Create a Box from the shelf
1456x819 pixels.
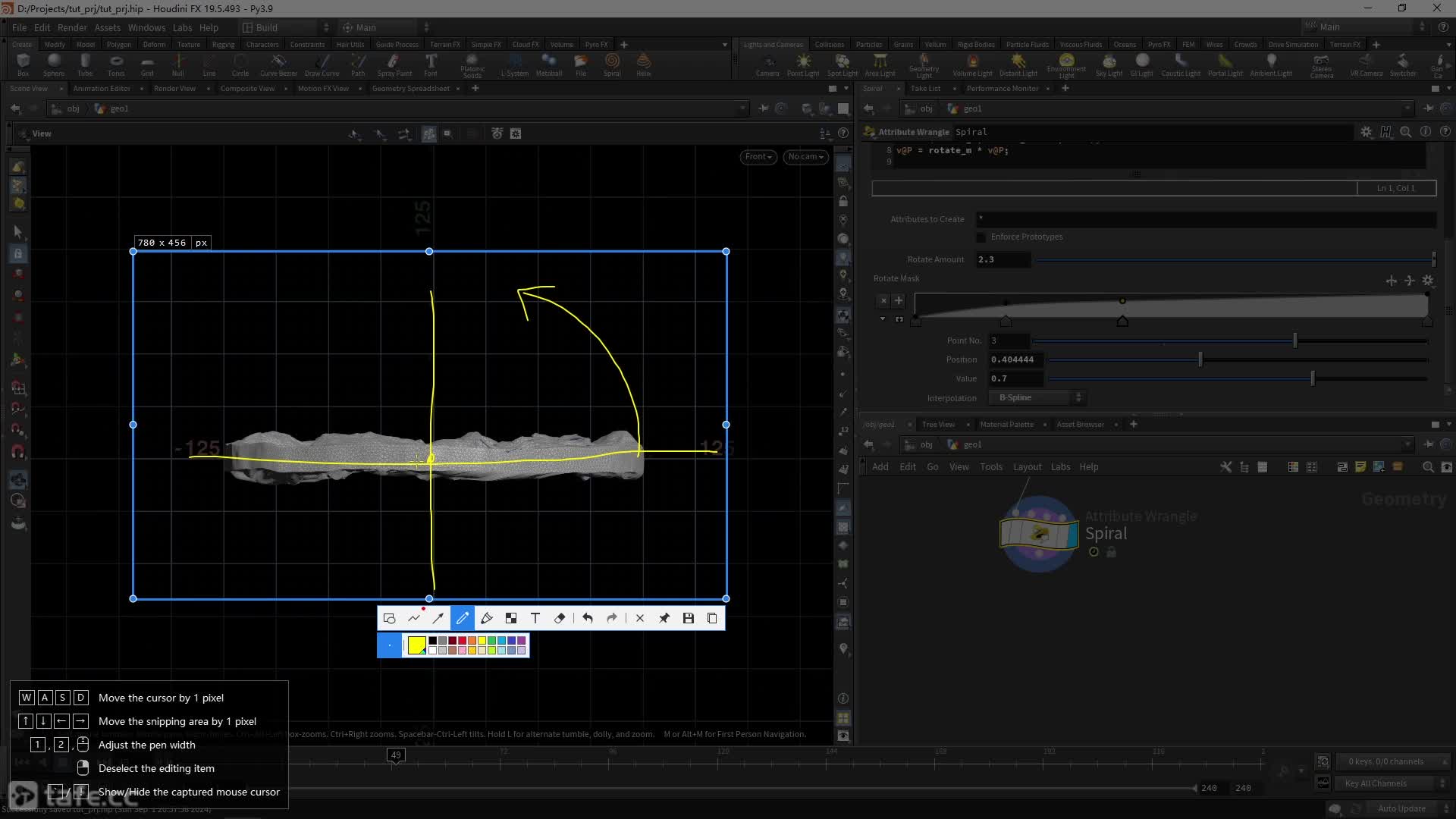pos(24,64)
